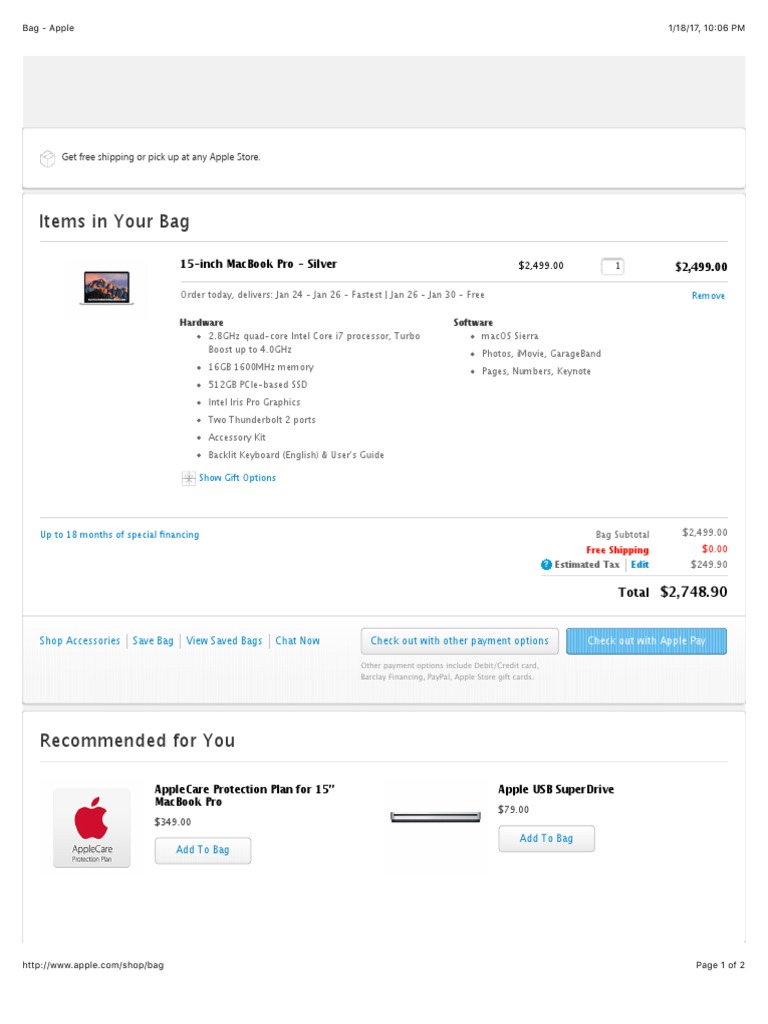
Task: Open special financing details link
Action: point(119,535)
